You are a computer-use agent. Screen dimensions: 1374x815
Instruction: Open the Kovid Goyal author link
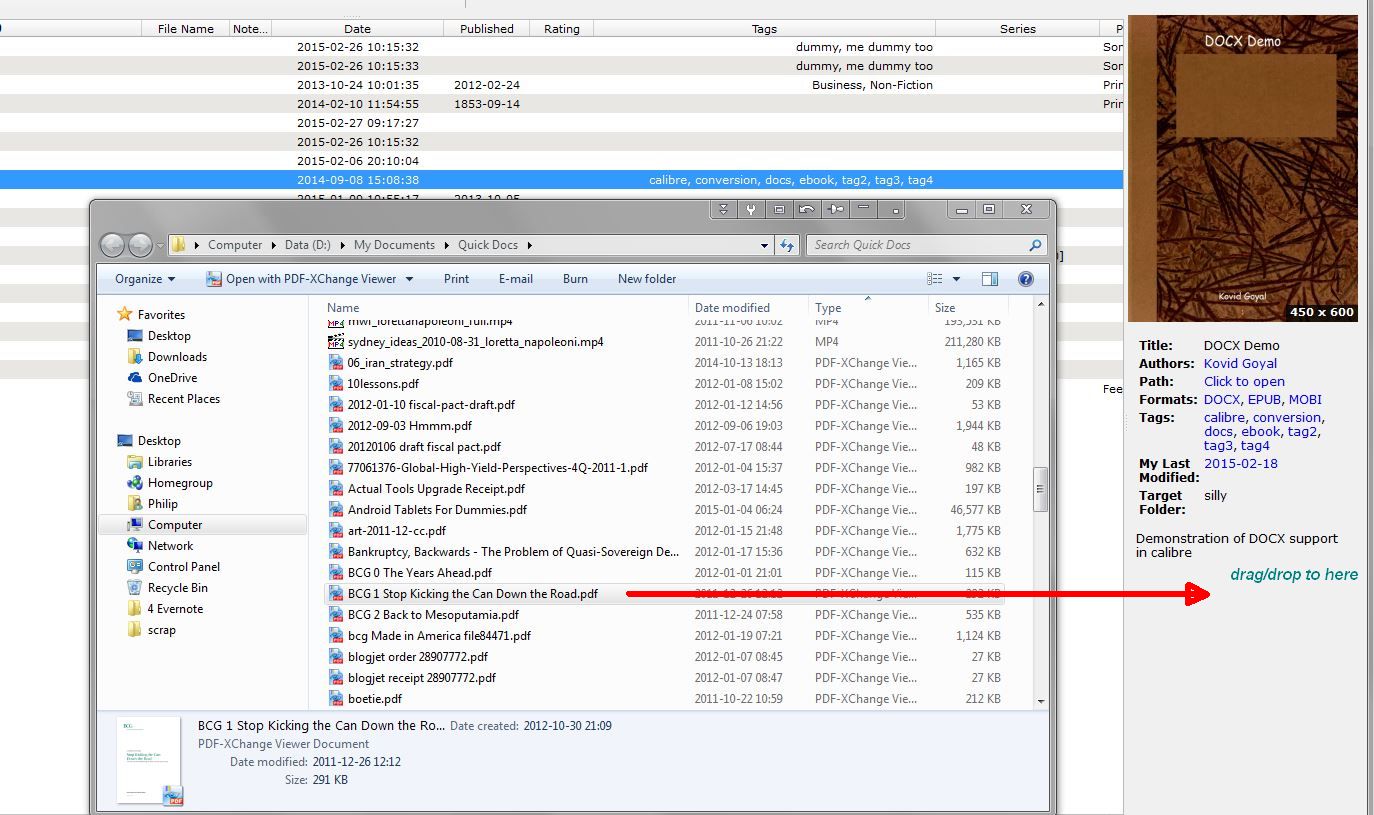[1240, 363]
